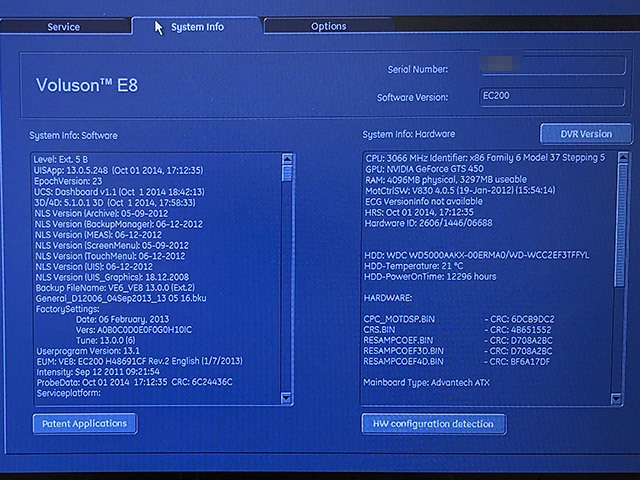Select the NLS Version (BackupManager) line
This screenshot has height=480, width=640.
[x=118, y=224]
